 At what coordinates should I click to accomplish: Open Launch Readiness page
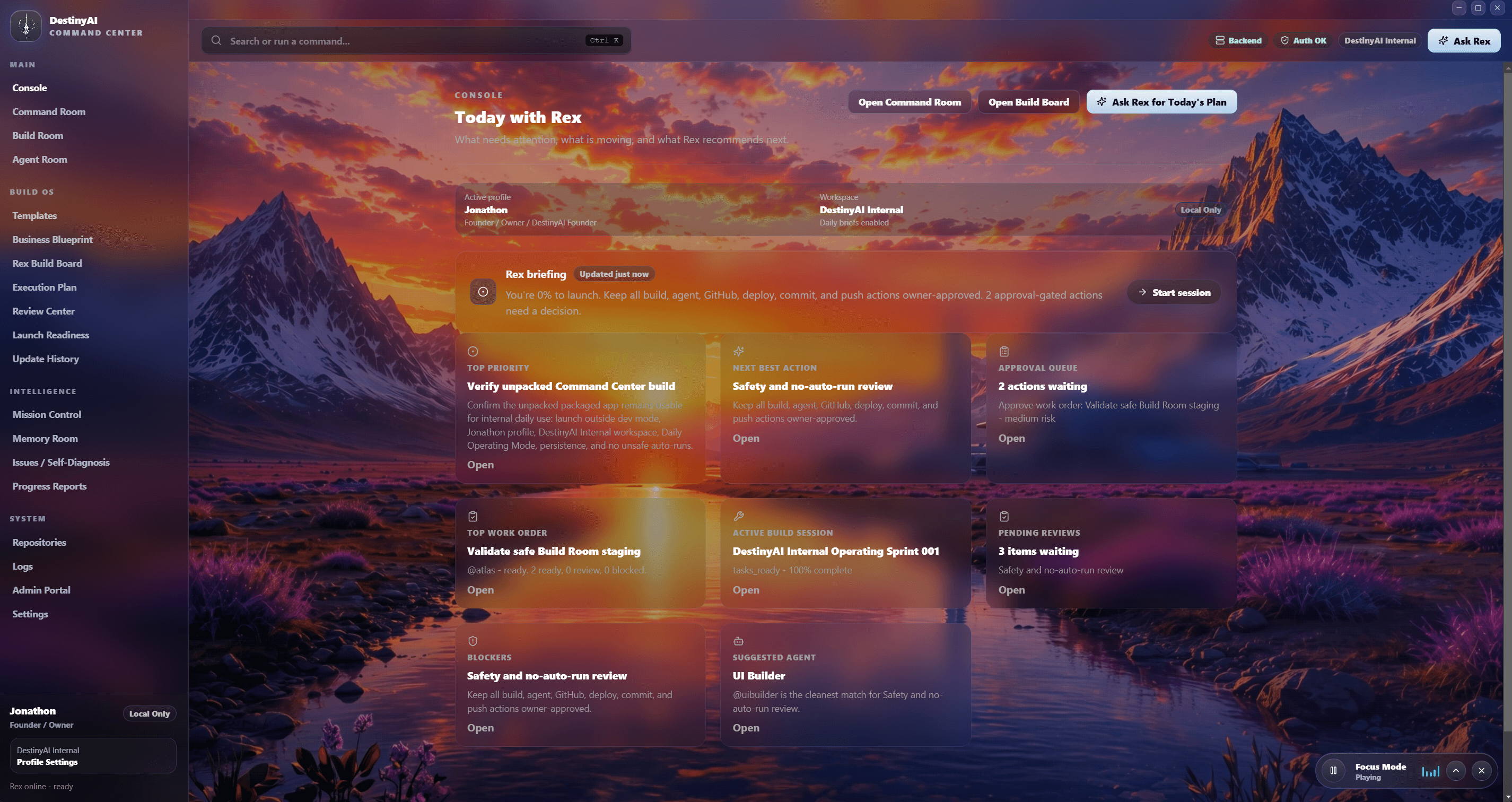(50, 335)
